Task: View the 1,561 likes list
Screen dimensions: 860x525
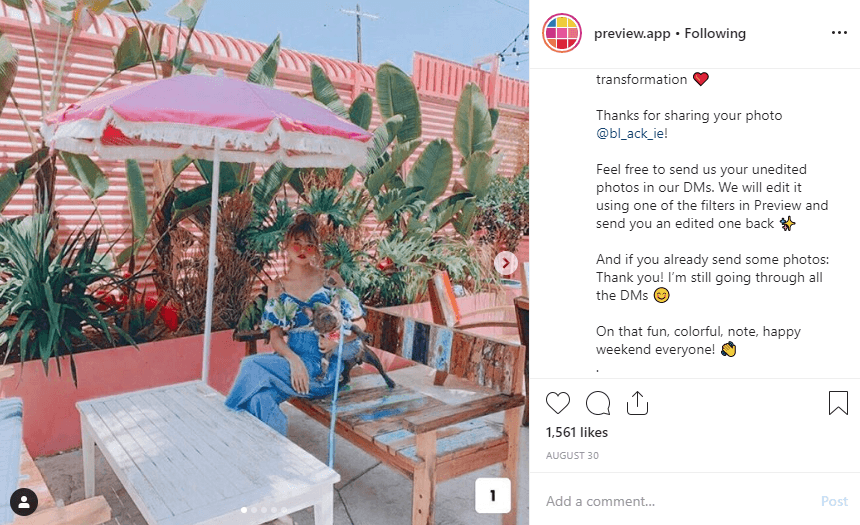Action: pos(577,432)
